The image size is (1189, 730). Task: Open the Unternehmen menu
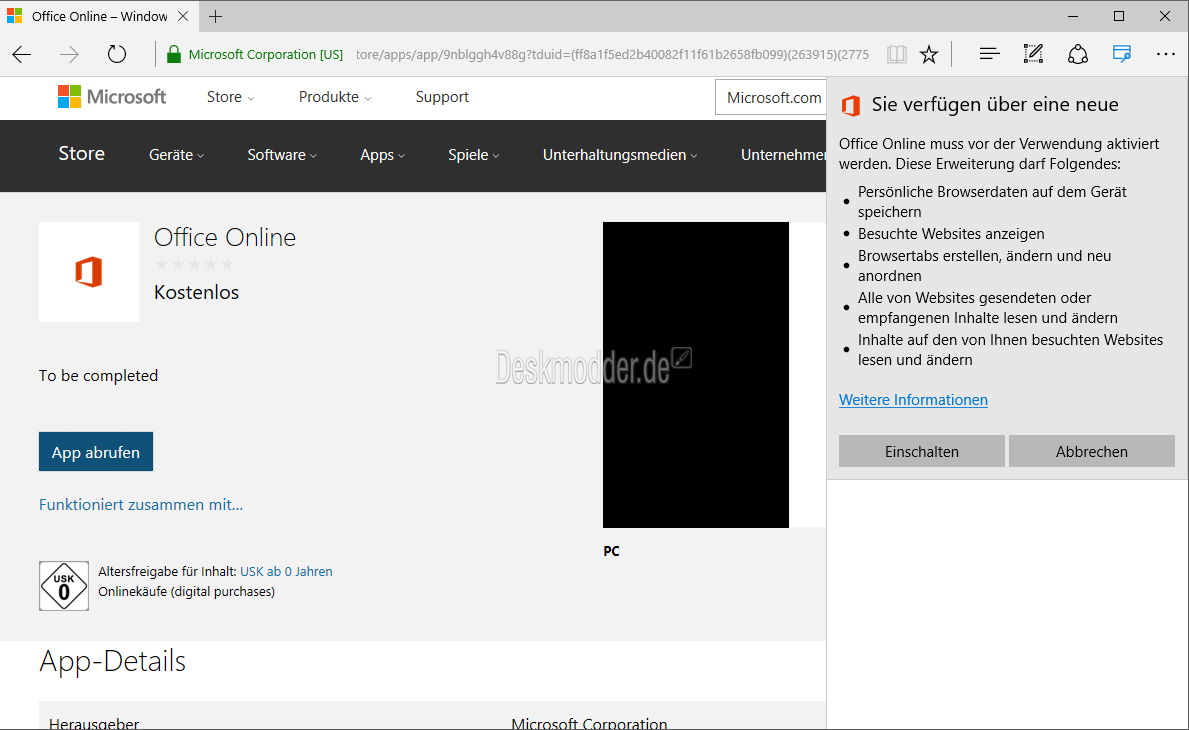(x=783, y=155)
